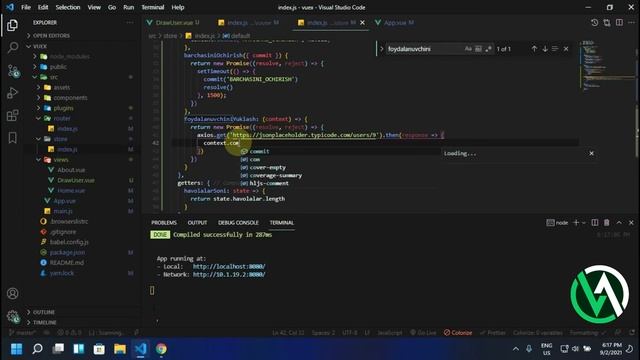Close the find widget
The width and height of the screenshot is (640, 360).
(566, 49)
